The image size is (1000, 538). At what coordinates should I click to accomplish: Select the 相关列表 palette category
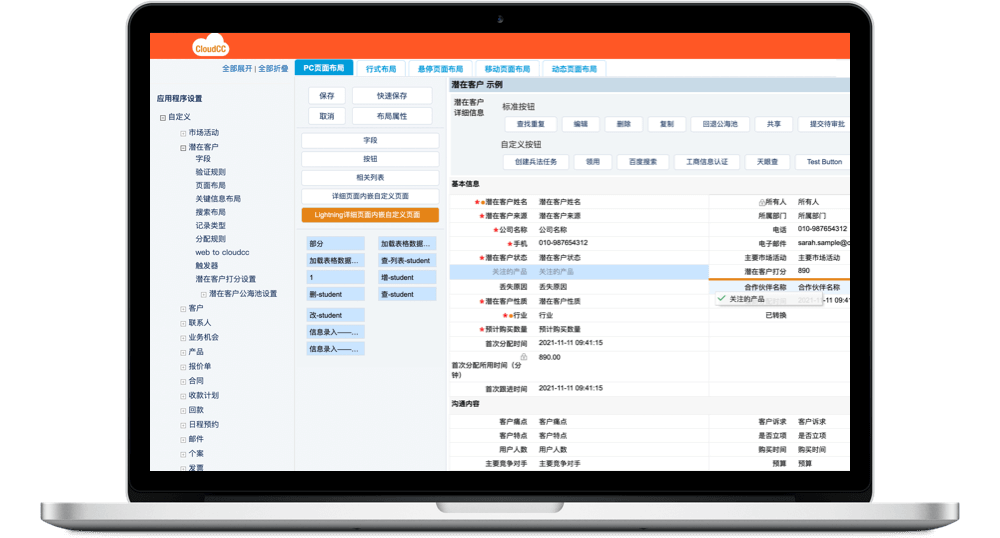click(x=370, y=177)
